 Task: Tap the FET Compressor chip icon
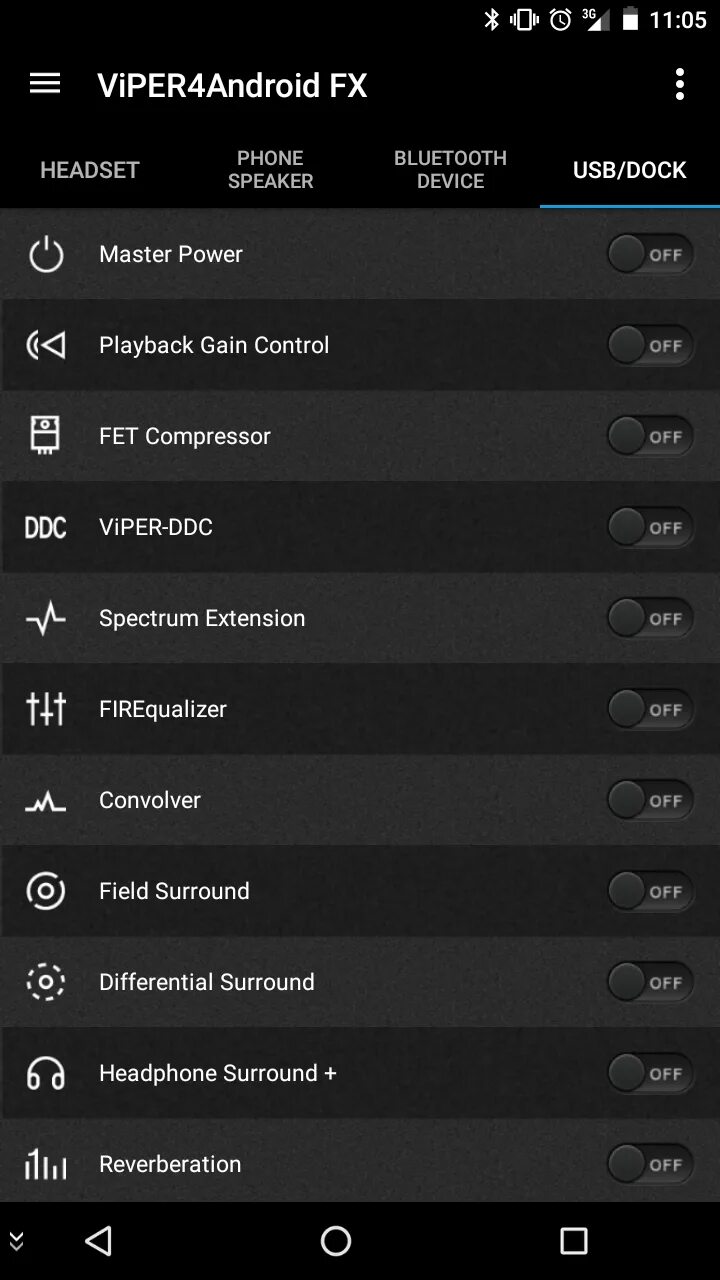46,436
